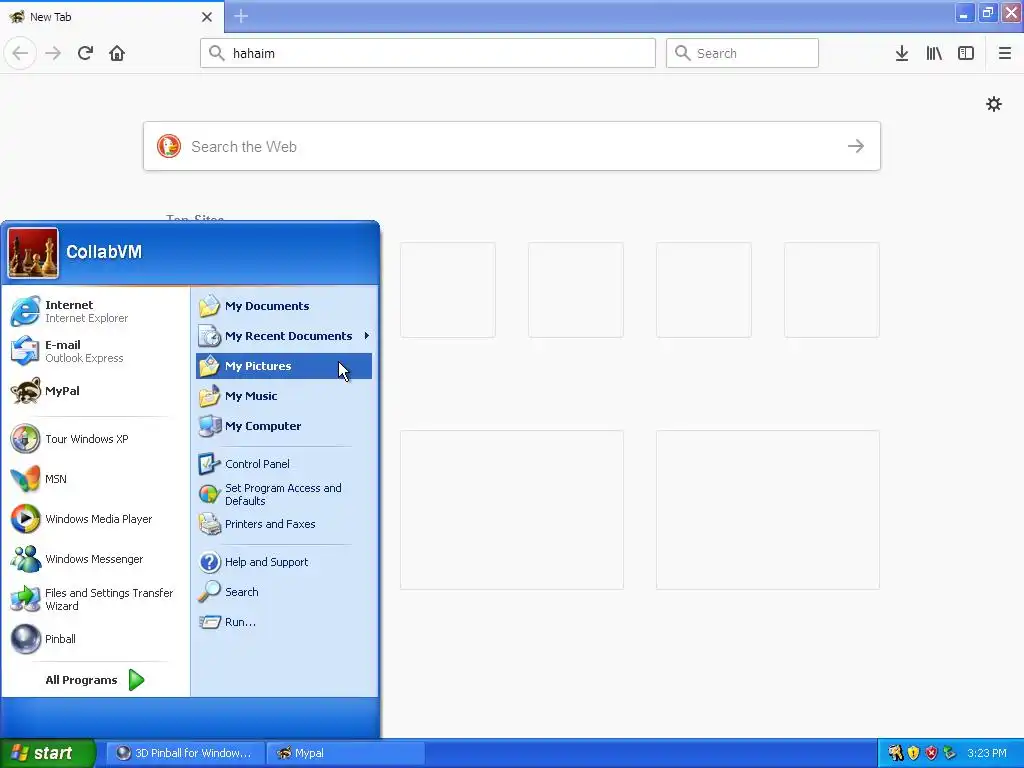Viewport: 1024px width, 768px height.
Task: Launch Pinball from Start menu
Action: coord(95,639)
